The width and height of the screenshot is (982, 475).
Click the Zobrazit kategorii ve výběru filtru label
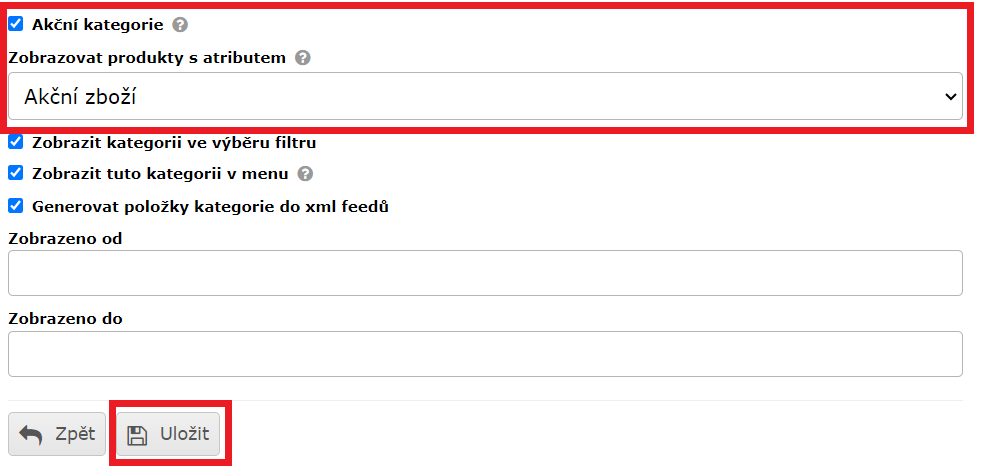174,143
